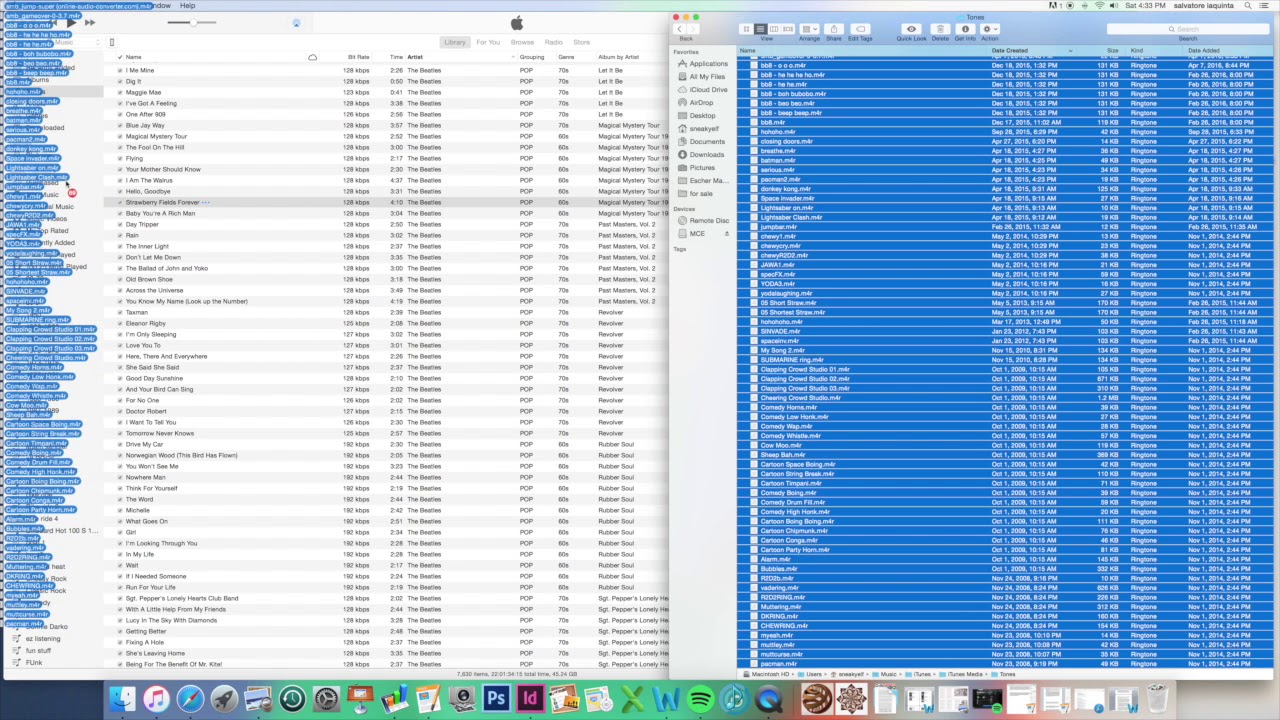This screenshot has height=720, width=1280.
Task: Click iTunes play button
Action: tap(71, 22)
